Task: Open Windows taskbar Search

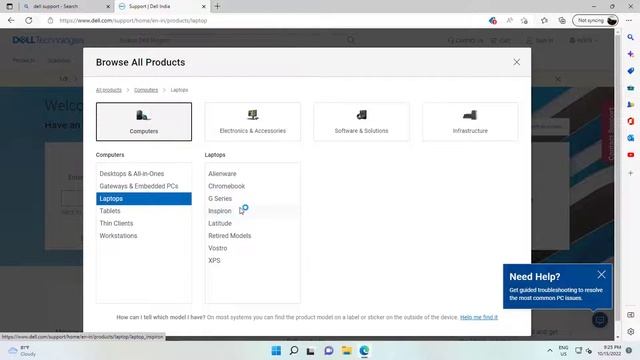Action: click(294, 351)
